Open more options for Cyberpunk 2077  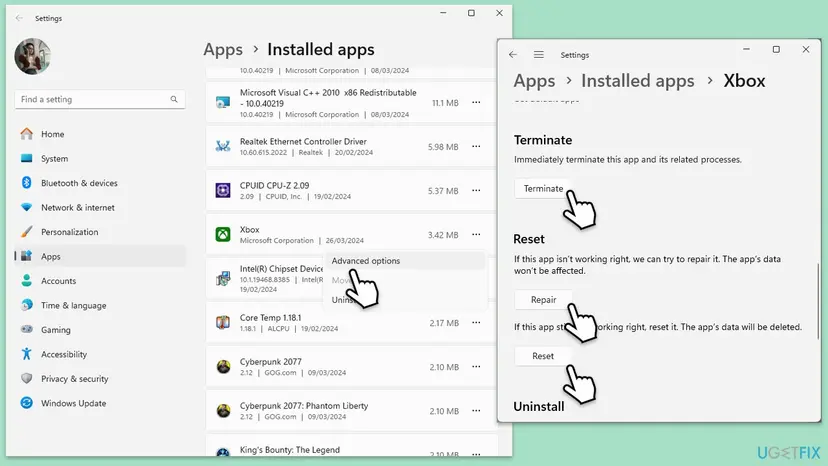[x=476, y=367]
